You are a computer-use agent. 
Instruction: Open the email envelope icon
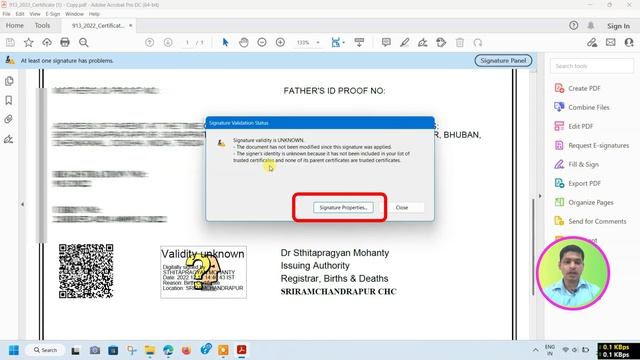tap(611, 42)
